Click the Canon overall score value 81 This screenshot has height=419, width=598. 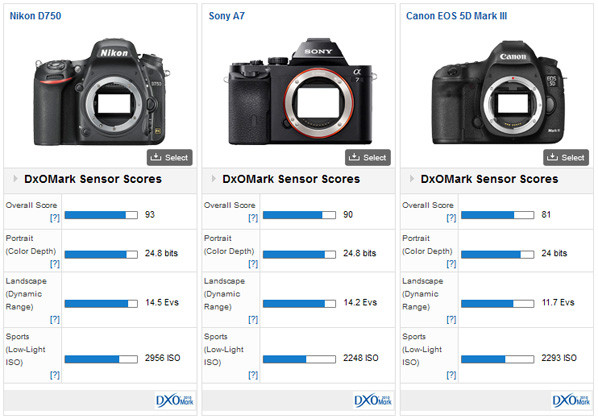click(x=546, y=215)
